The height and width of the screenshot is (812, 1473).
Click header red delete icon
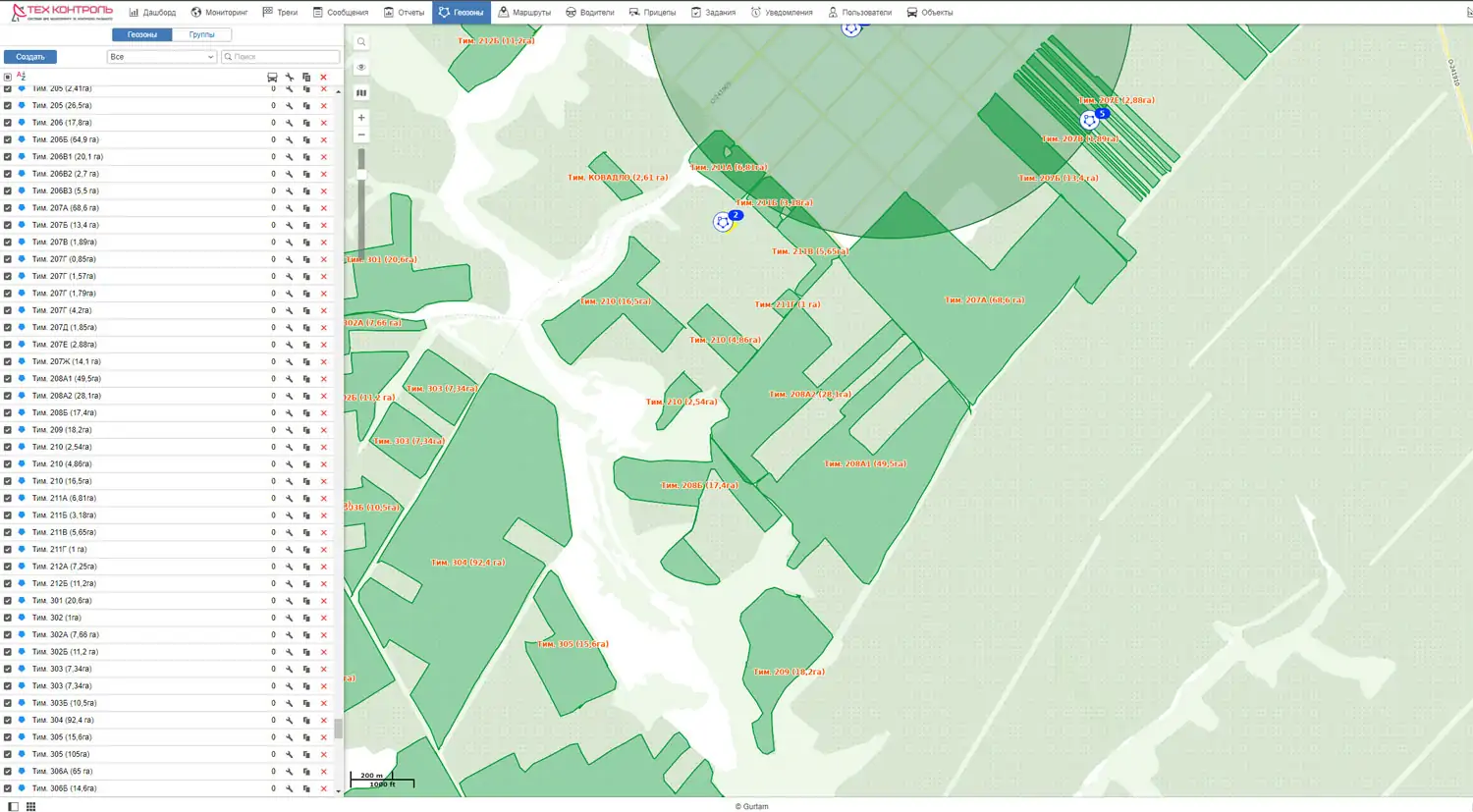pyautogui.click(x=323, y=77)
